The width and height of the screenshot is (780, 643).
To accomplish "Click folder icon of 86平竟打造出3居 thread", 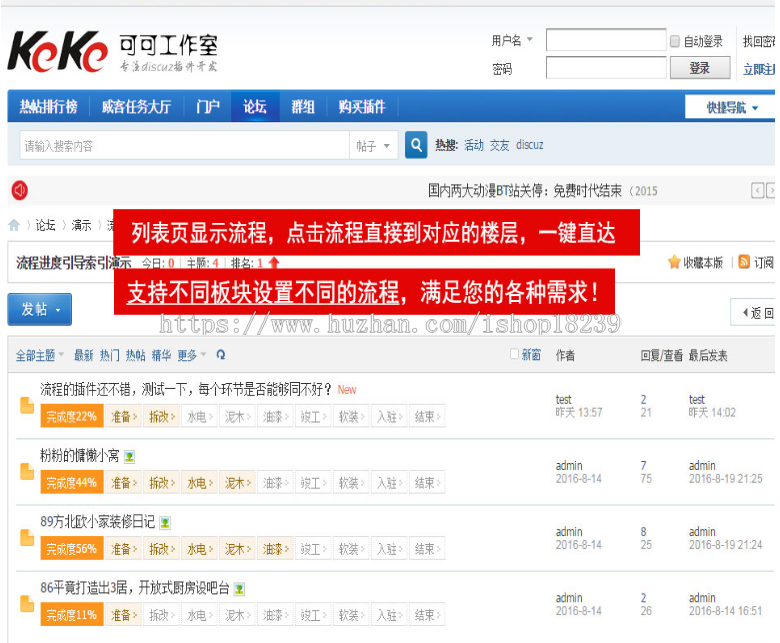I will (x=27, y=604).
